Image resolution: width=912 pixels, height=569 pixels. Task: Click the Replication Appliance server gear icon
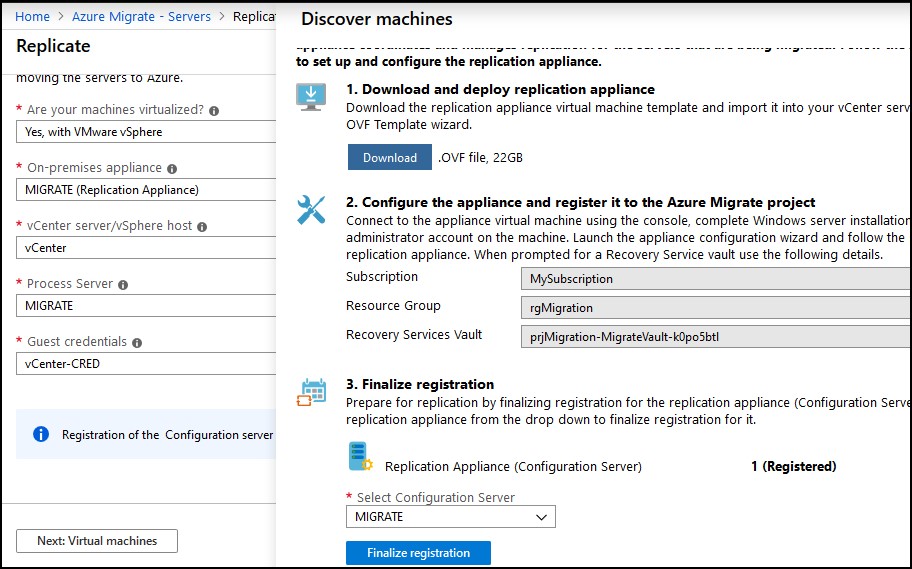click(361, 457)
